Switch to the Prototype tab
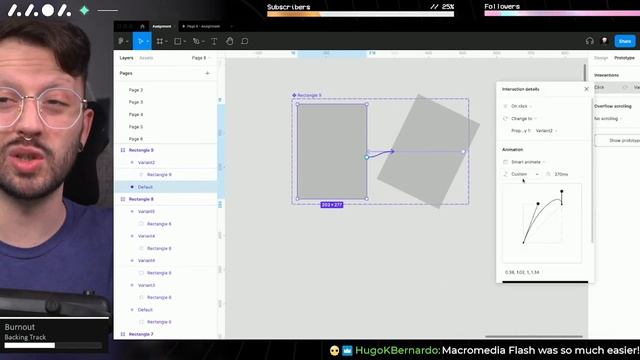The width and height of the screenshot is (640, 360). coord(624,58)
